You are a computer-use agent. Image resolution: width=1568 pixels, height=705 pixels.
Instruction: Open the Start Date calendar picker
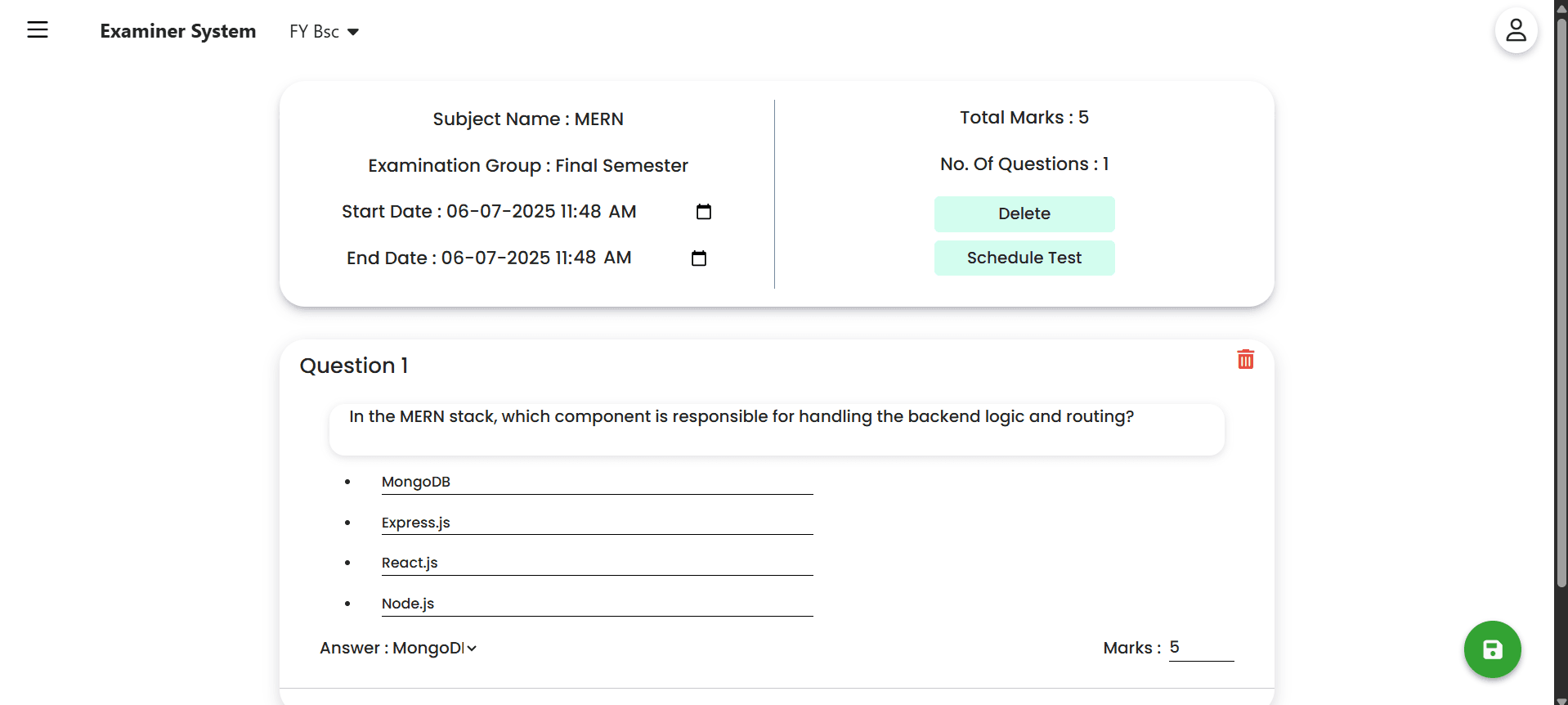703,212
